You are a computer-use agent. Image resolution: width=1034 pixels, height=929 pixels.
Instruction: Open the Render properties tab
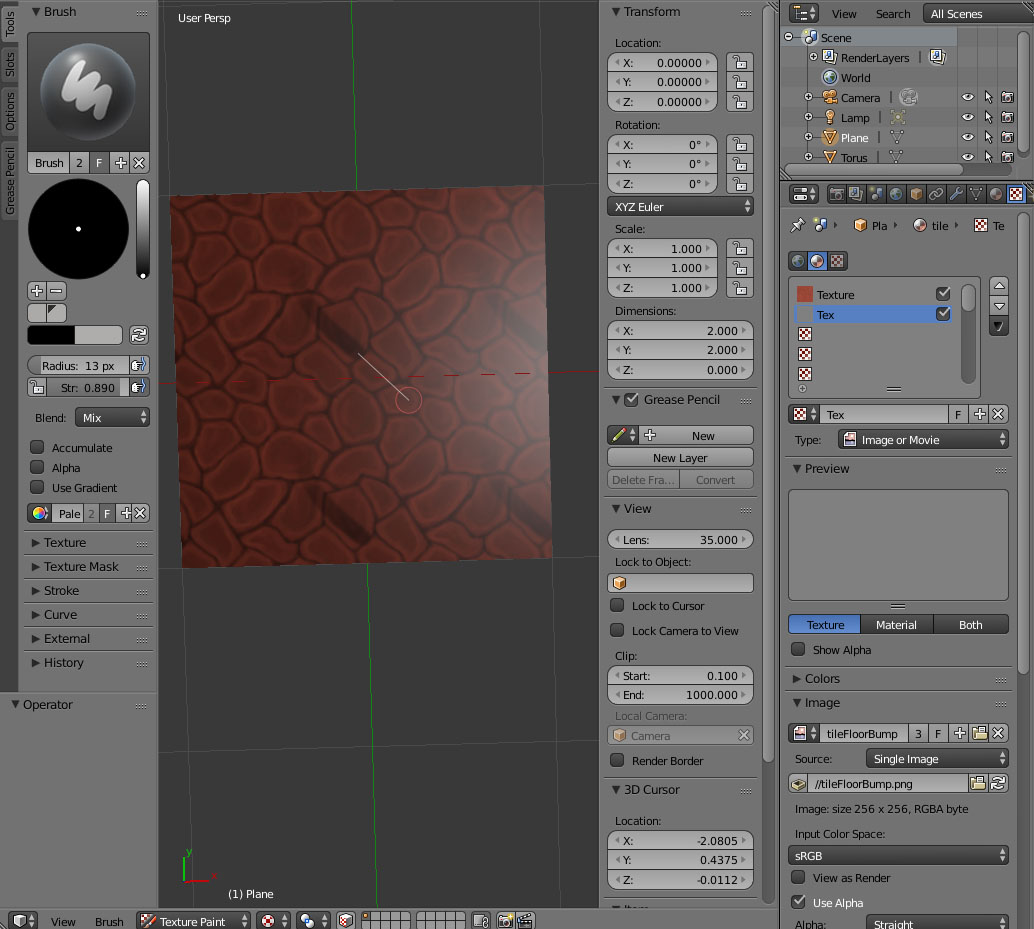837,193
